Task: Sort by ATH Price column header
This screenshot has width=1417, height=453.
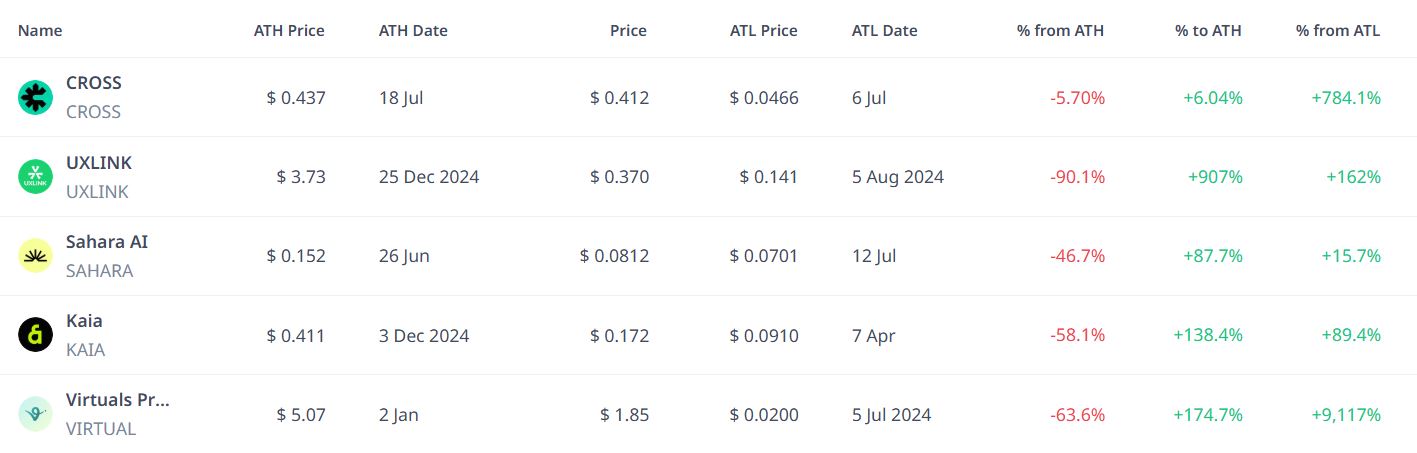Action: (x=289, y=31)
